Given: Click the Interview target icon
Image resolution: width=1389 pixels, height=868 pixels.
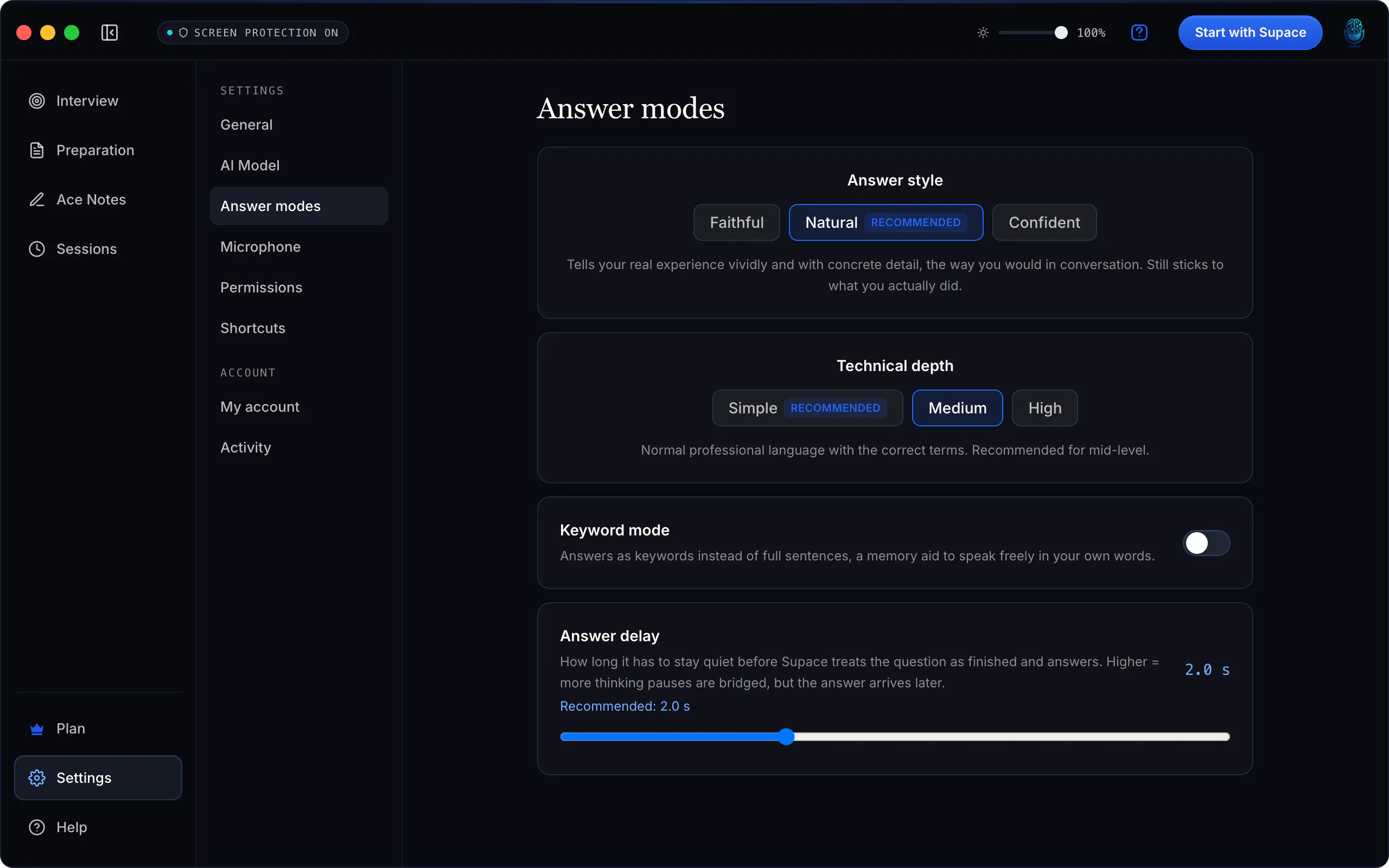Looking at the screenshot, I should tap(37, 101).
